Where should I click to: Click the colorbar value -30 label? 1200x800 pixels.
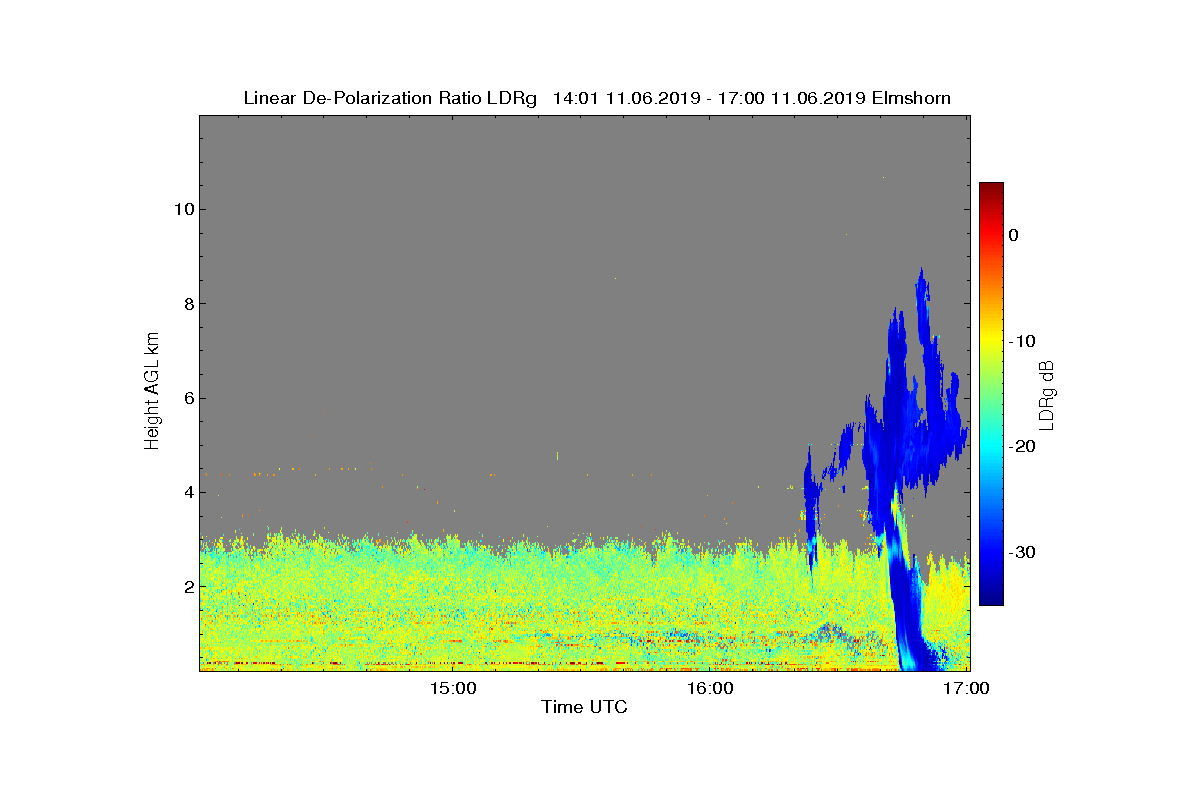point(1021,552)
